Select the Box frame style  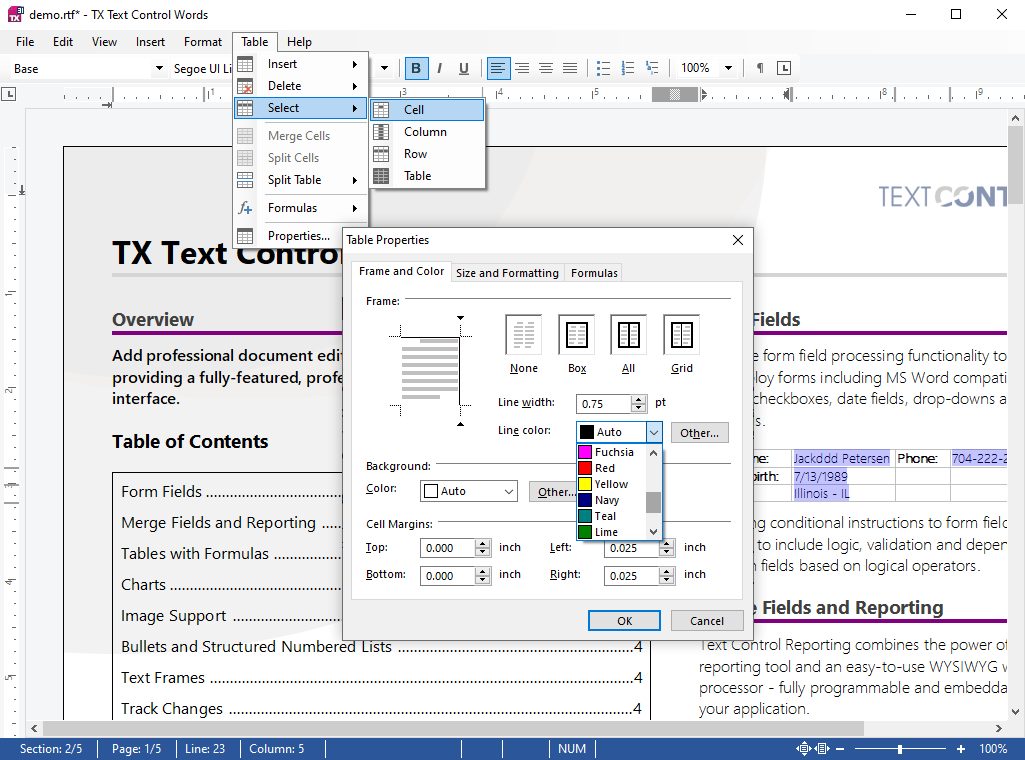click(x=576, y=335)
